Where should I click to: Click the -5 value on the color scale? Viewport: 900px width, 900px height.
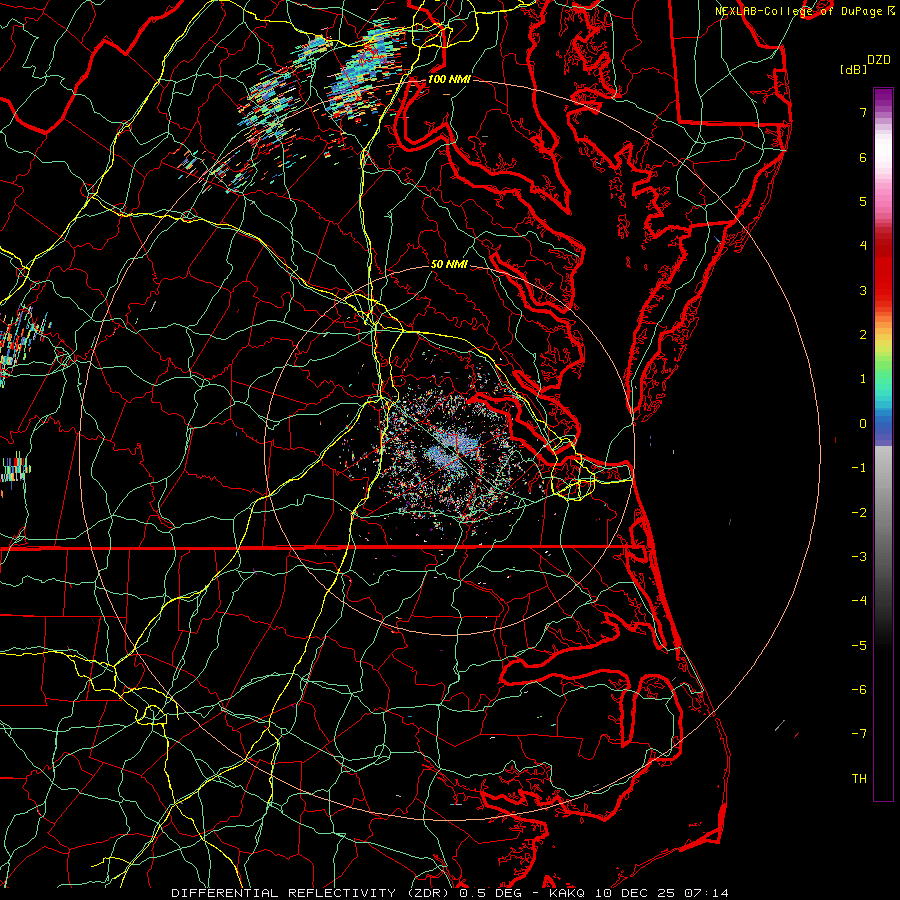(x=859, y=646)
